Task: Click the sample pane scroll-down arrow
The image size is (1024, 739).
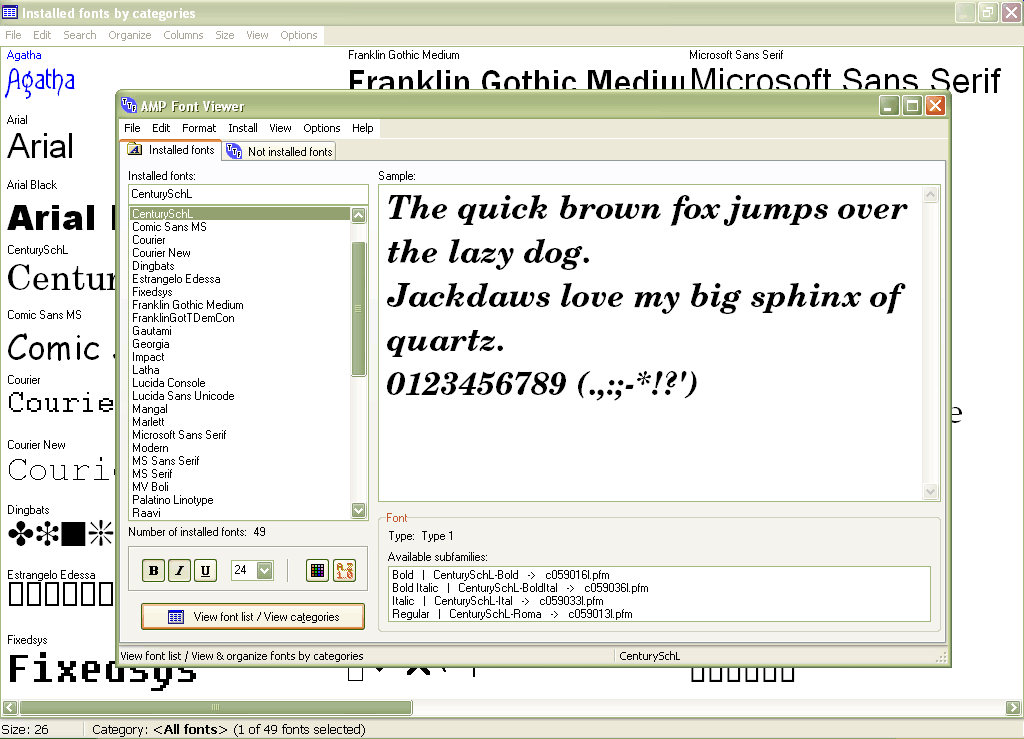Action: pos(931,491)
